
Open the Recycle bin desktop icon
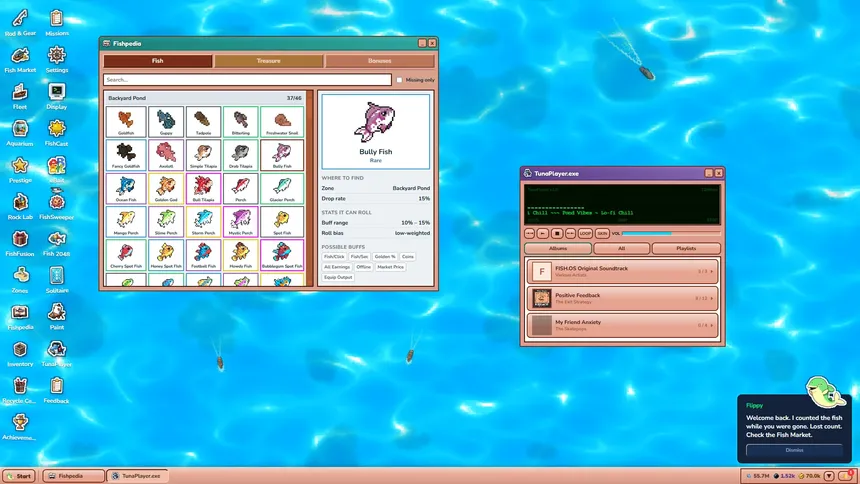coord(20,390)
